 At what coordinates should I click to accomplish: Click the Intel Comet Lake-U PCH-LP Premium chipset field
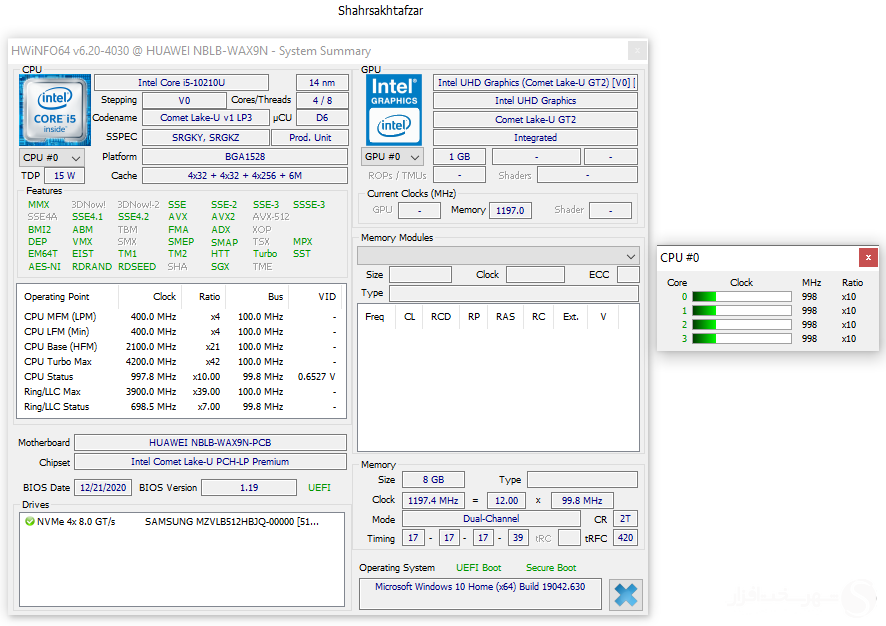click(210, 462)
